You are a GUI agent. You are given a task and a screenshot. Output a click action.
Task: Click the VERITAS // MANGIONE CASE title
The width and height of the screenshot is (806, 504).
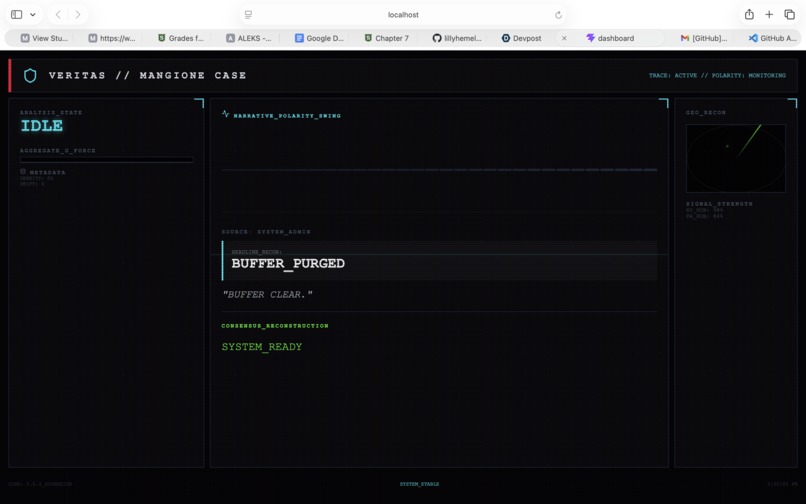148,76
